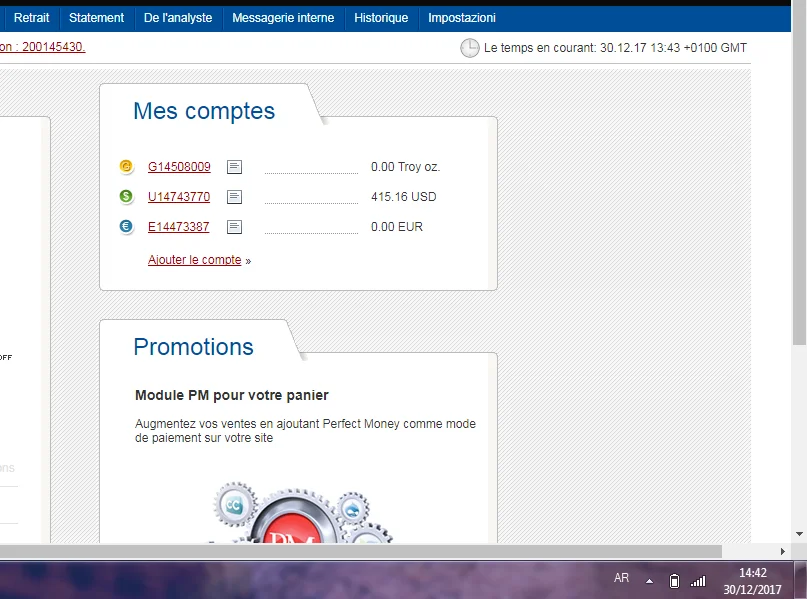
Task: Click the battery icon in system tray
Action: (674, 580)
